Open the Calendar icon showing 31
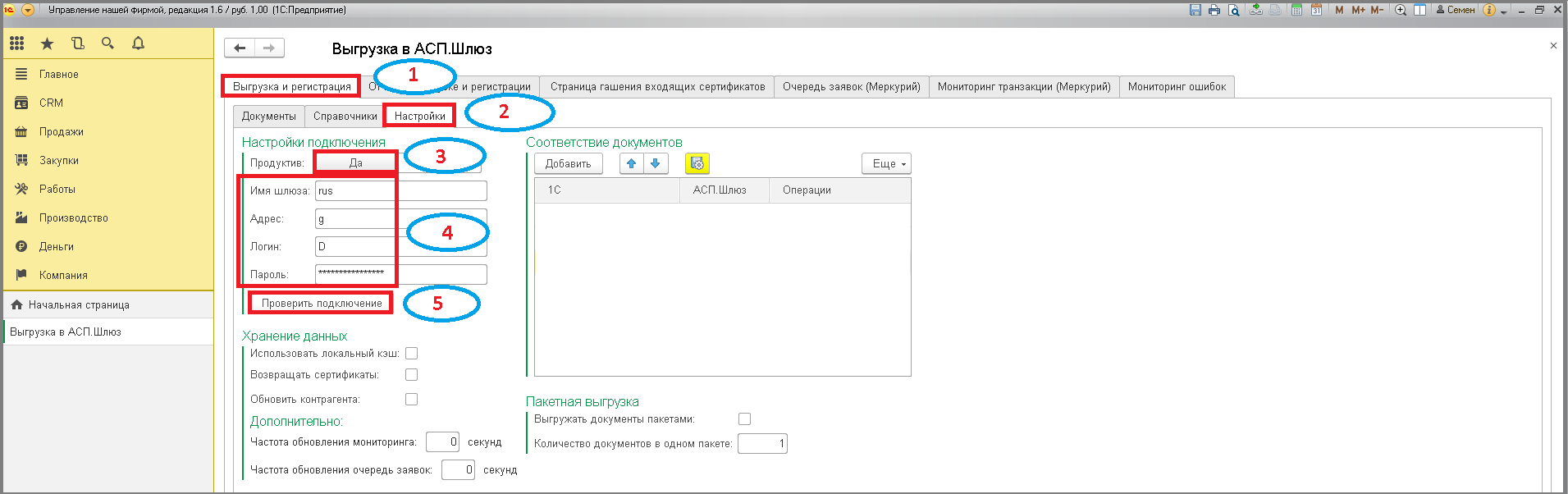Image resolution: width=1568 pixels, height=494 pixels. pos(1316,10)
